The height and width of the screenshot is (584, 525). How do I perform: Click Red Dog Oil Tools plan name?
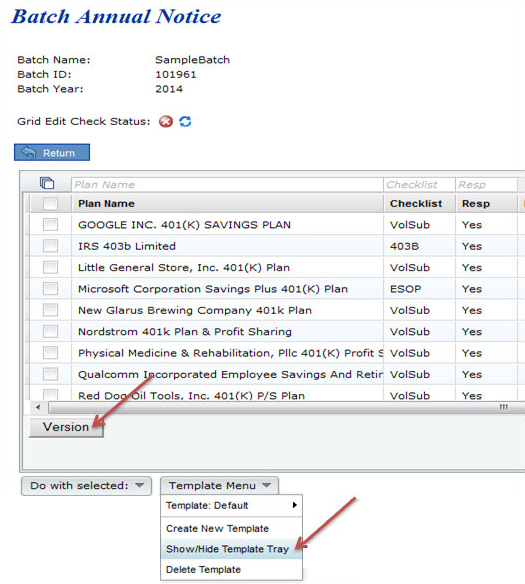(x=191, y=396)
